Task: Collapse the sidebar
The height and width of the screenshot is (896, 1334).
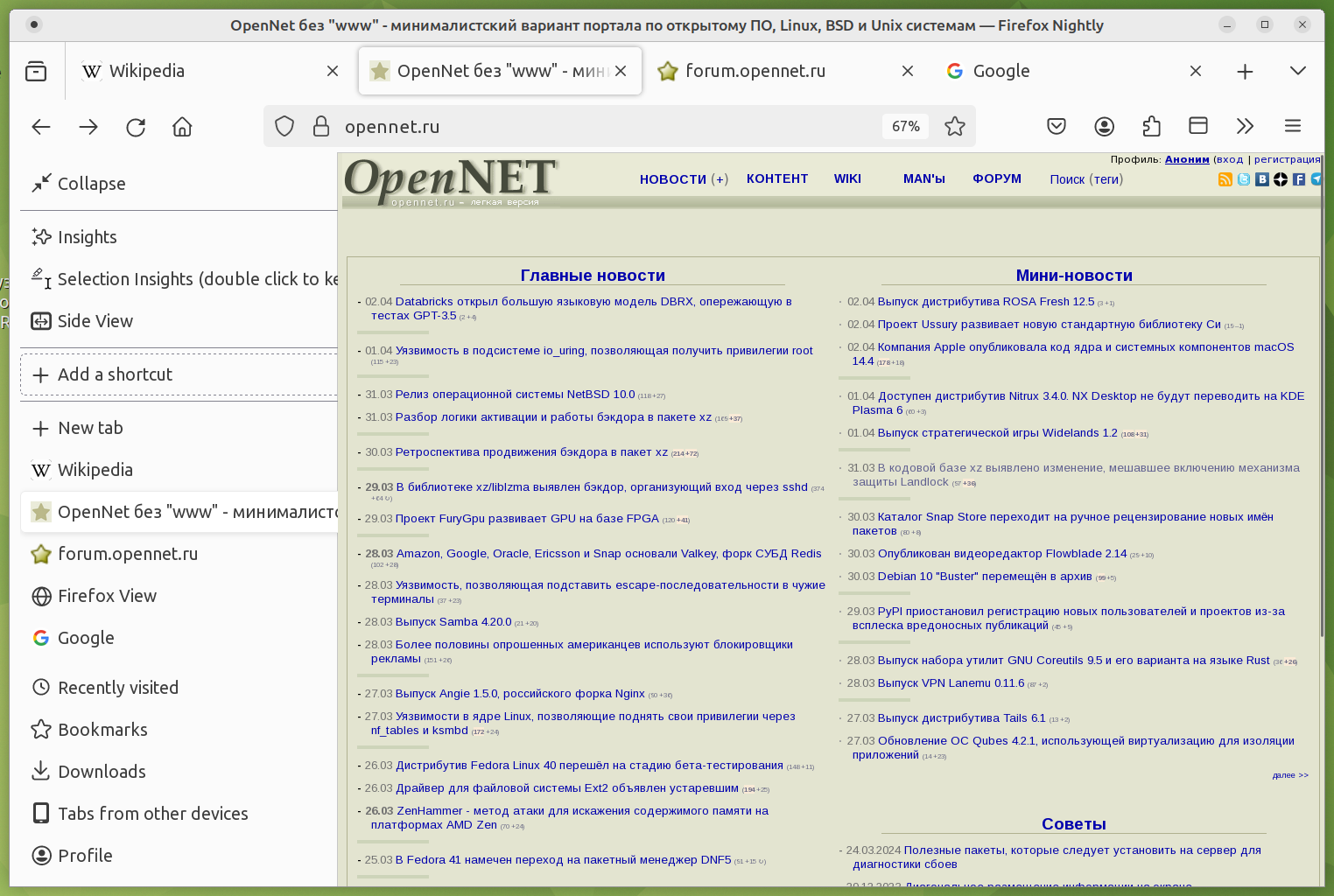Action: 179,184
